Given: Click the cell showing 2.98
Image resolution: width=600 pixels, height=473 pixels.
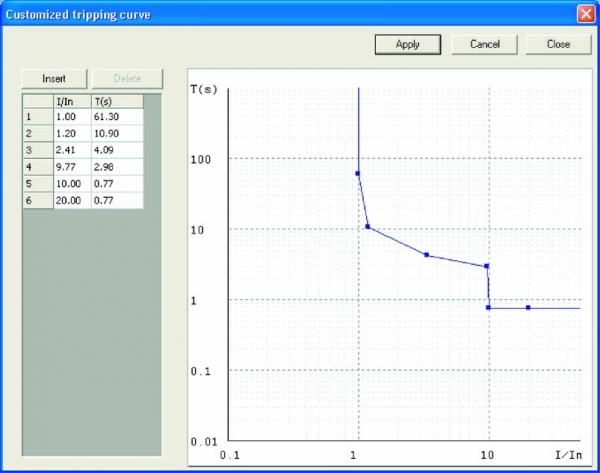Looking at the screenshot, I should [116, 167].
